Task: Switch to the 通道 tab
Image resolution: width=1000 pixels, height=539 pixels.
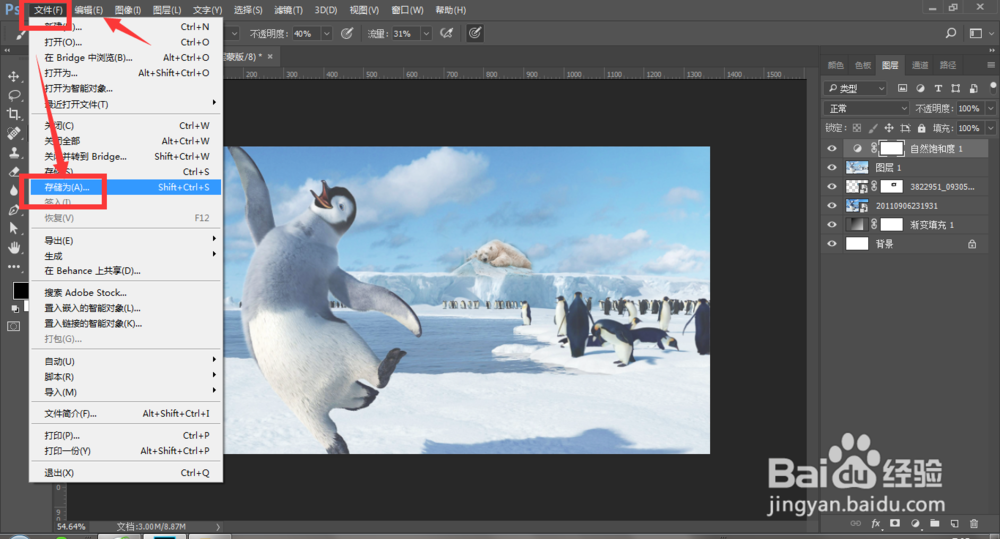Action: pos(920,65)
